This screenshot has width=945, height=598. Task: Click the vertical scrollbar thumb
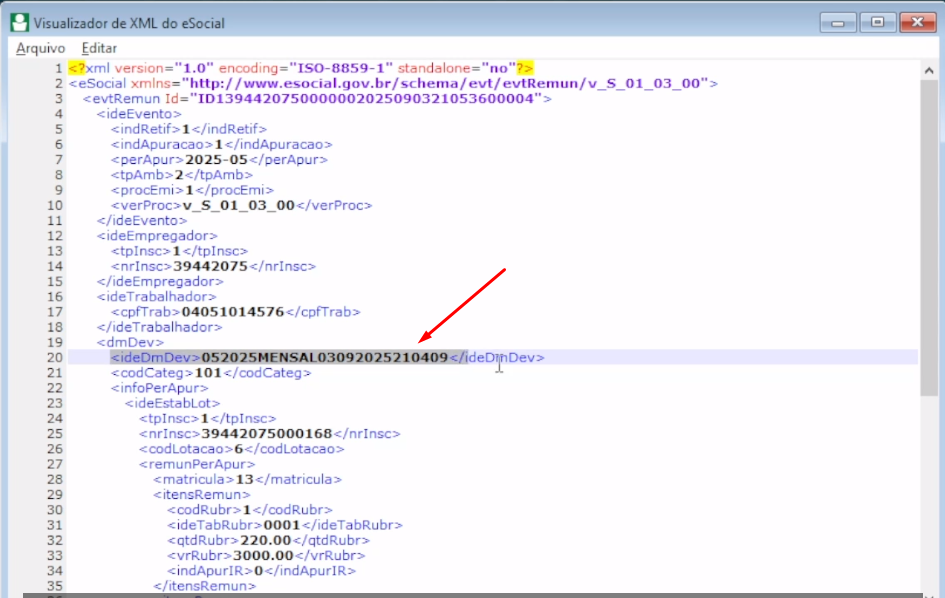tap(929, 238)
